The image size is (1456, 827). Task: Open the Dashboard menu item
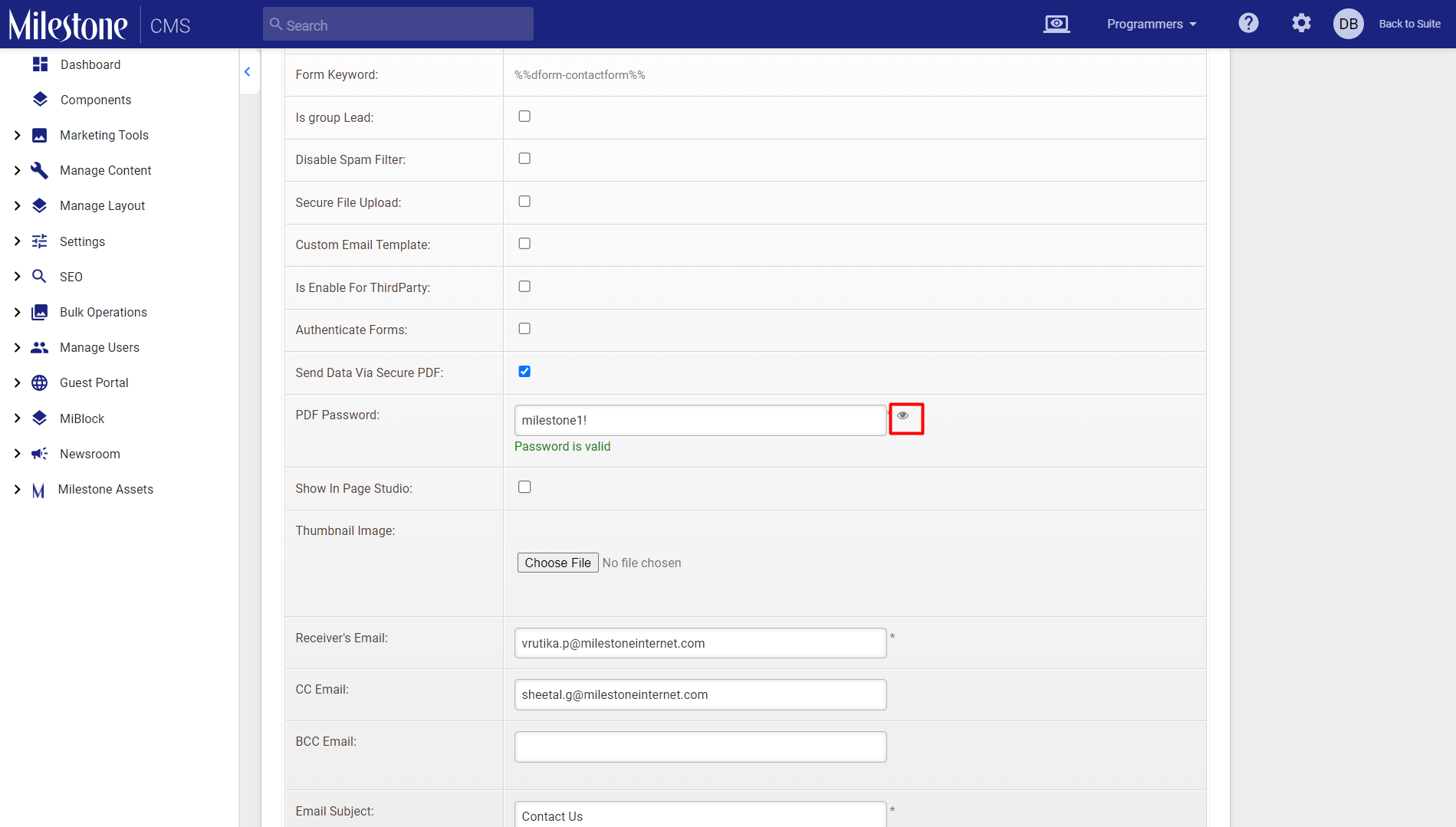pos(90,64)
